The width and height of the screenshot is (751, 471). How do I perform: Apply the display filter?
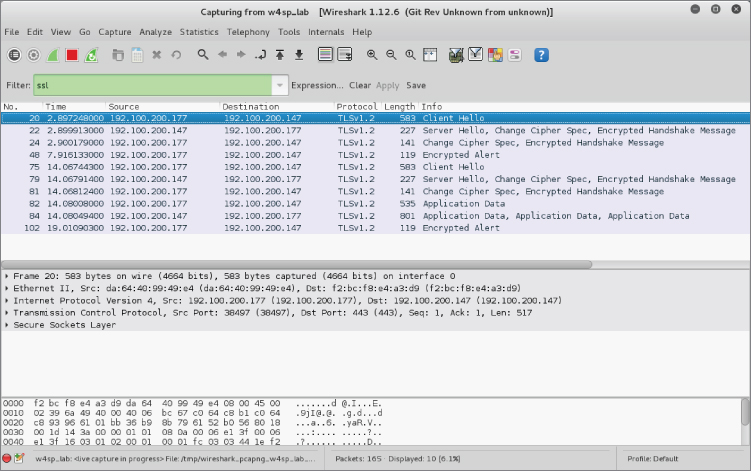(387, 85)
